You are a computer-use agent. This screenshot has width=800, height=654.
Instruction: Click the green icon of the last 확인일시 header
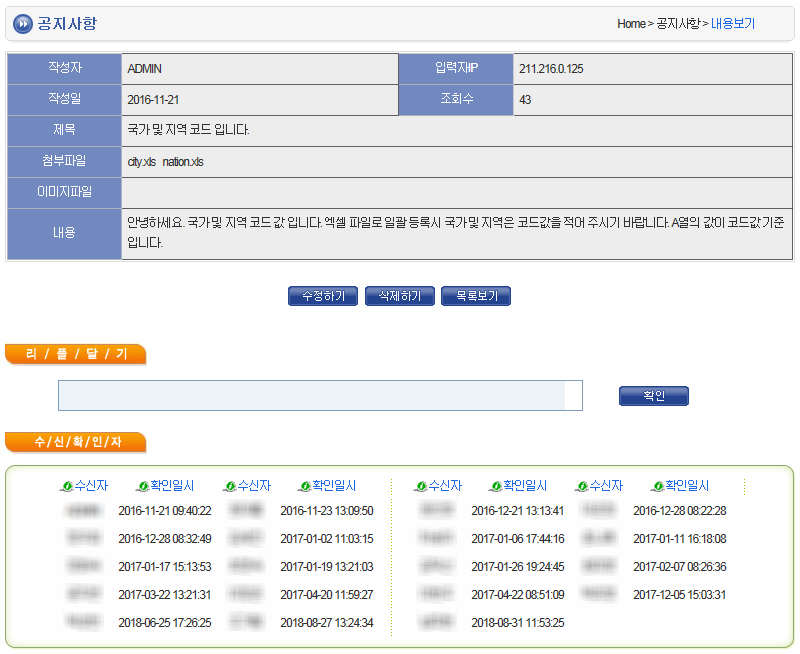(658, 487)
